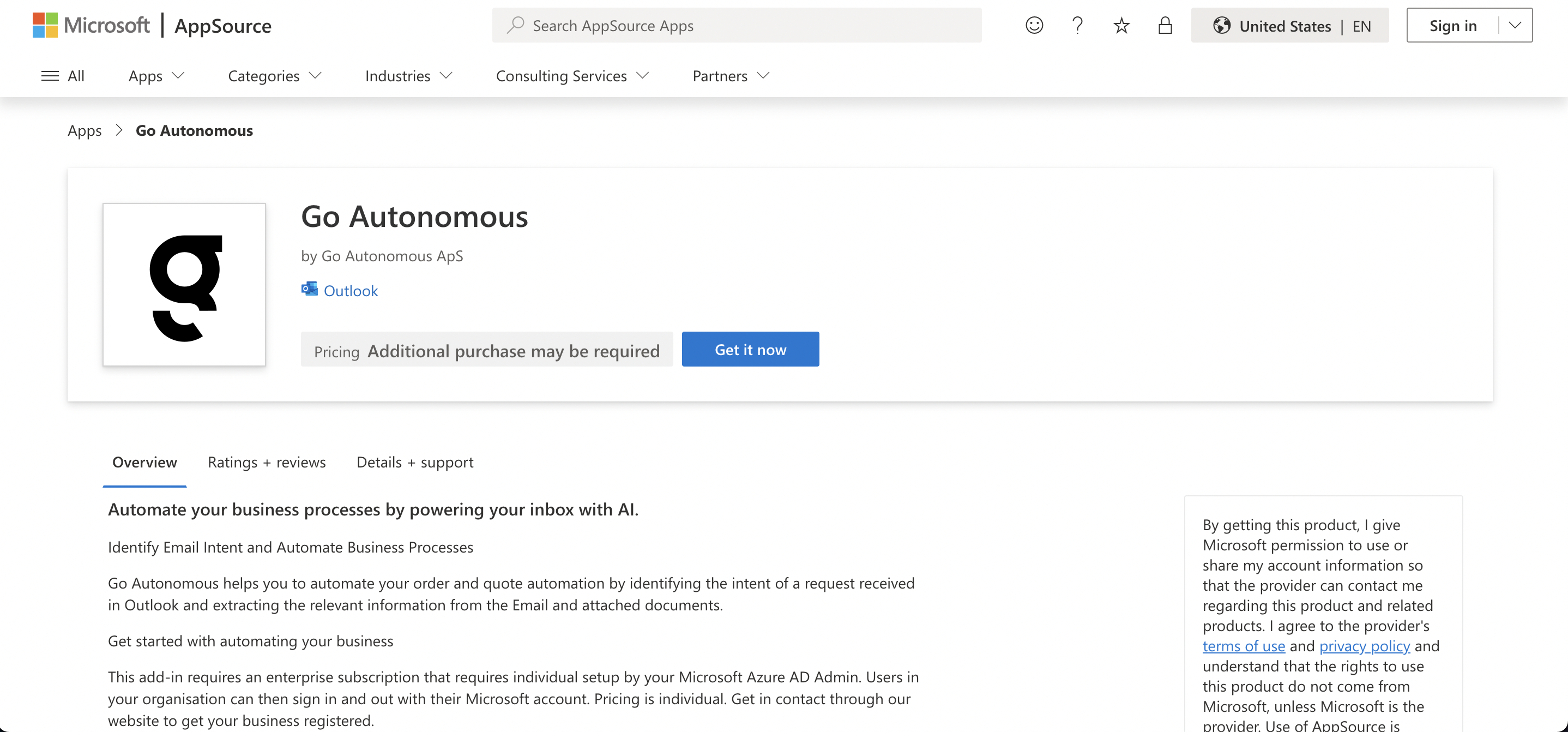Screen dimensions: 1568x732
Task: Switch to Ratings + reviews tab
Action: [267, 462]
